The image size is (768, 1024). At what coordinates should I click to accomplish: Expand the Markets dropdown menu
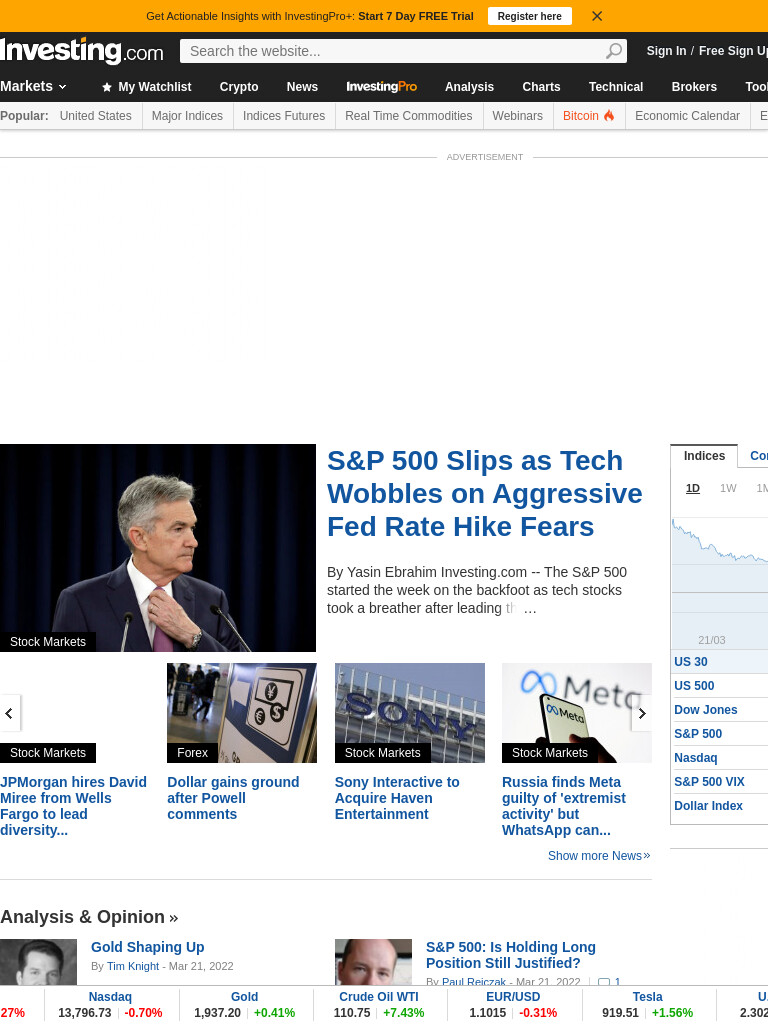(33, 86)
